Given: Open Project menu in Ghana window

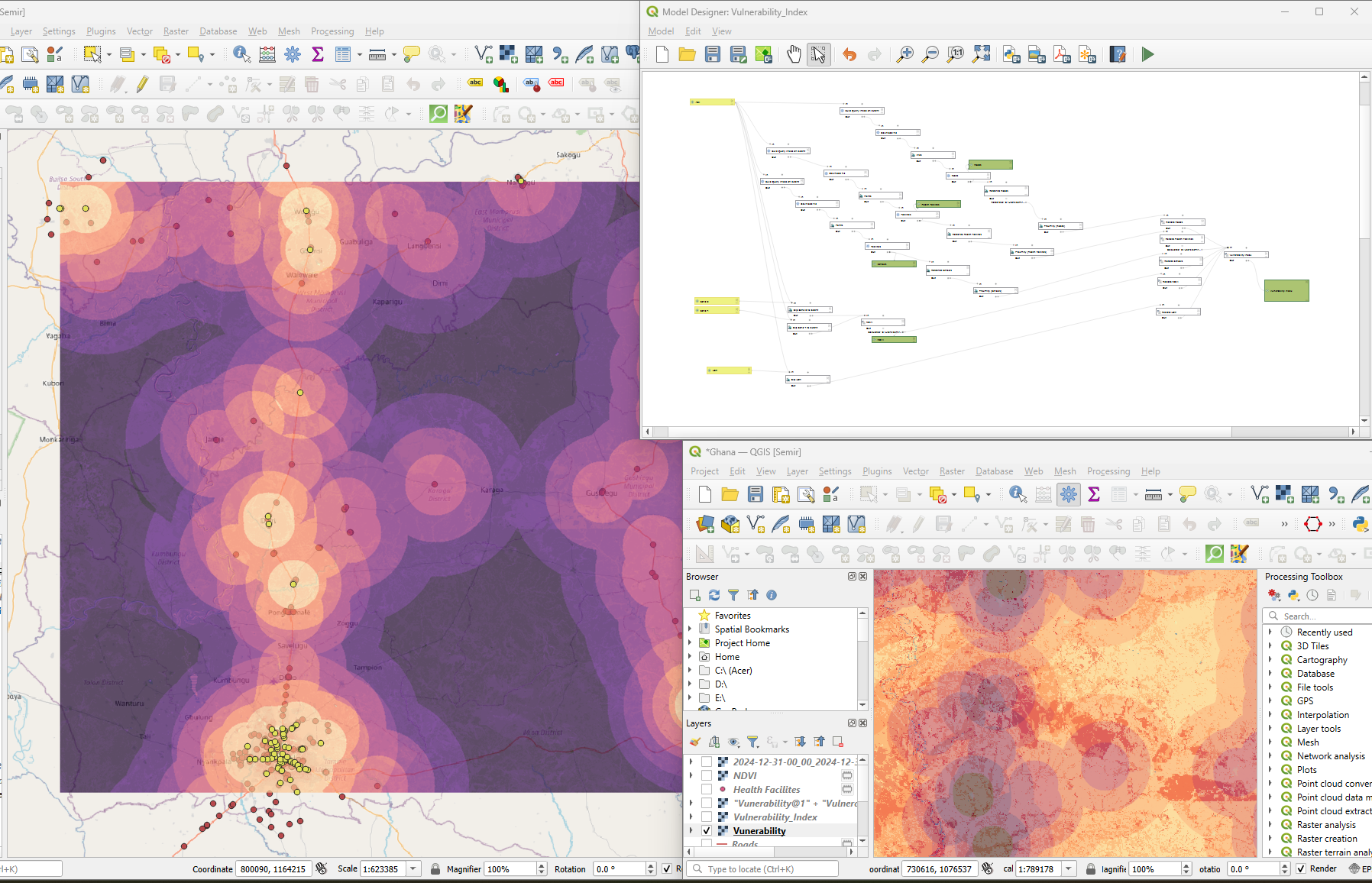Looking at the screenshot, I should tap(704, 471).
